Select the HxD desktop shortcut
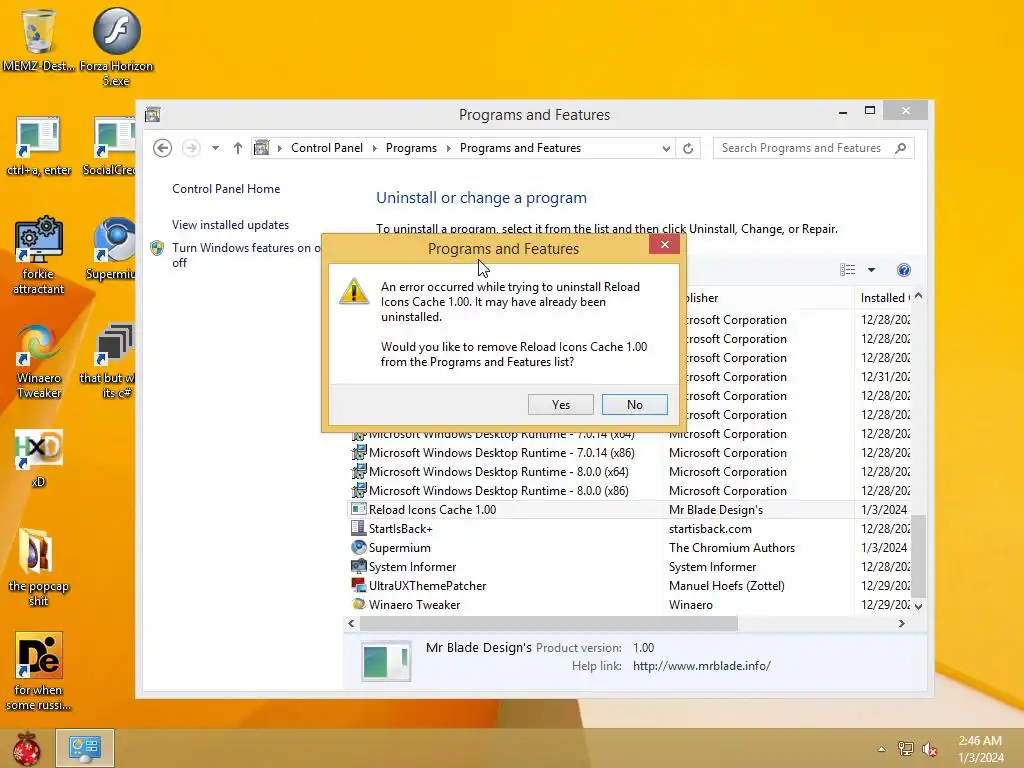 (39, 458)
